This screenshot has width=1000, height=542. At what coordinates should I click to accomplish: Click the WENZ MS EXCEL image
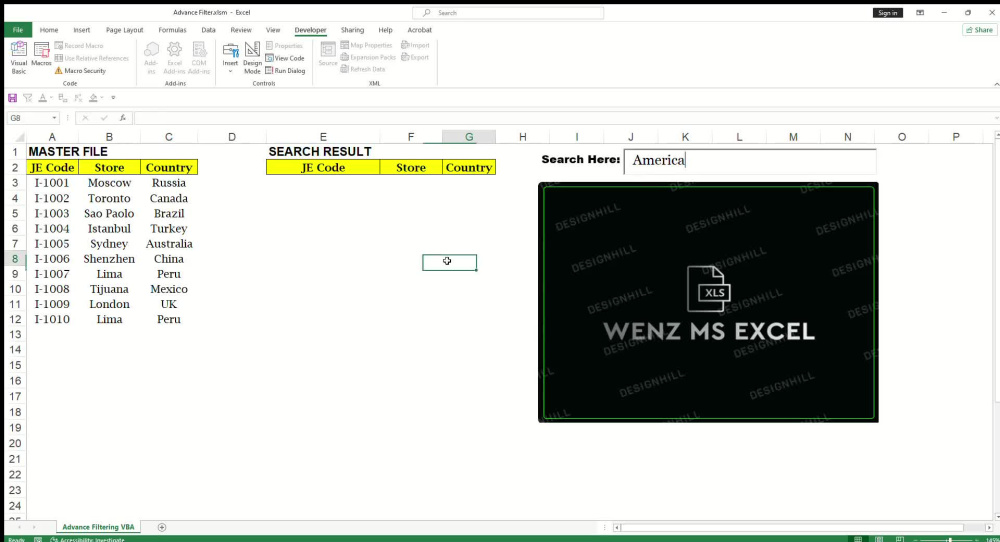(708, 302)
